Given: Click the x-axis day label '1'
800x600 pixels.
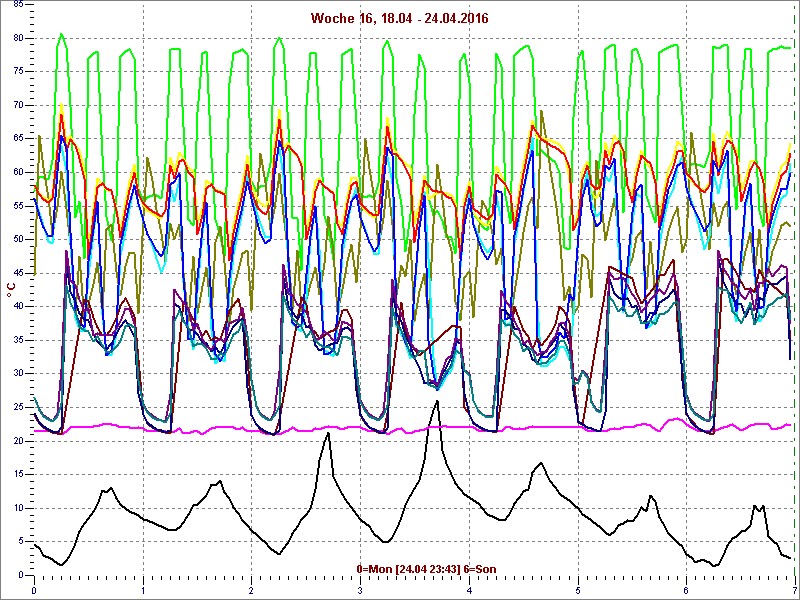Looking at the screenshot, I should click(x=143, y=591).
